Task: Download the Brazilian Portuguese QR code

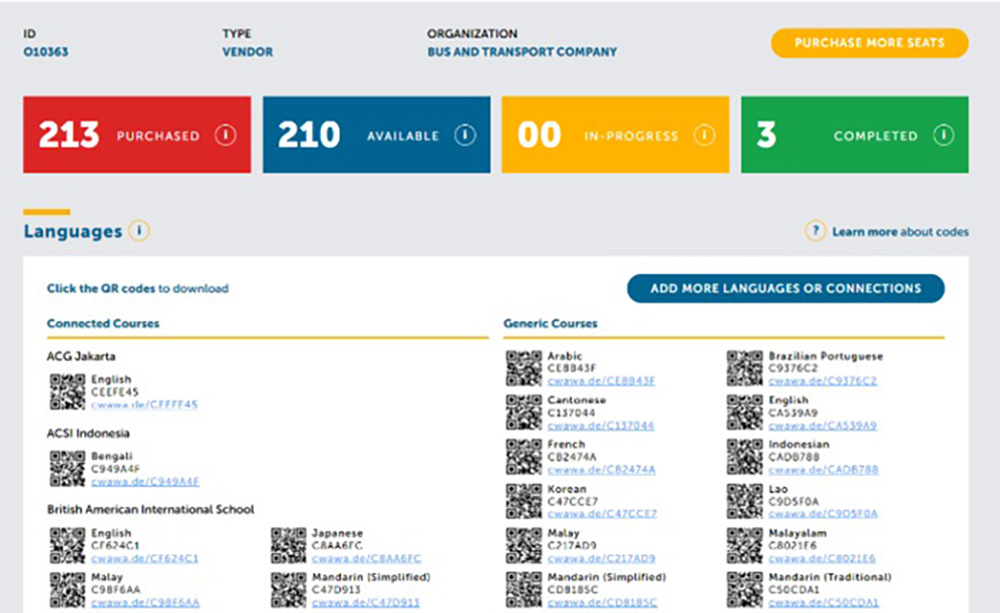Action: point(745,368)
